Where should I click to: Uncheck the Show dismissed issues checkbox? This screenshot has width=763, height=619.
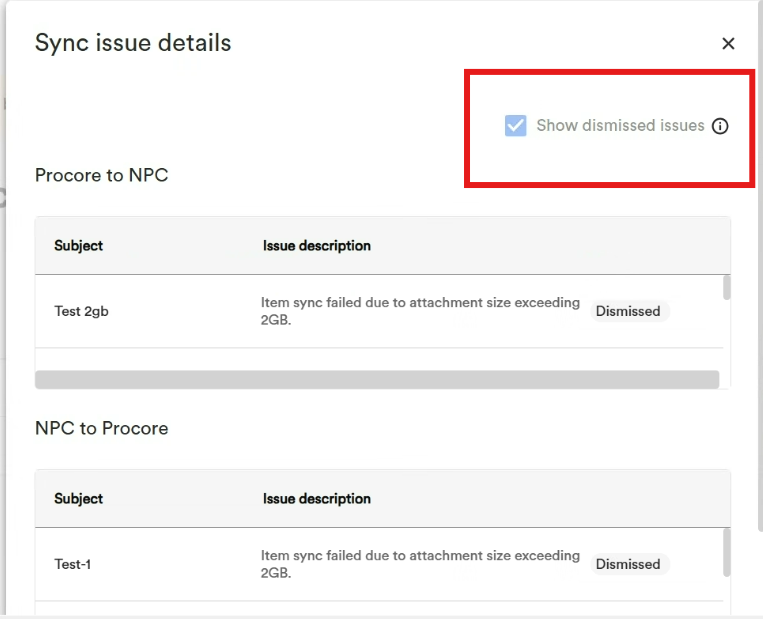(x=515, y=126)
